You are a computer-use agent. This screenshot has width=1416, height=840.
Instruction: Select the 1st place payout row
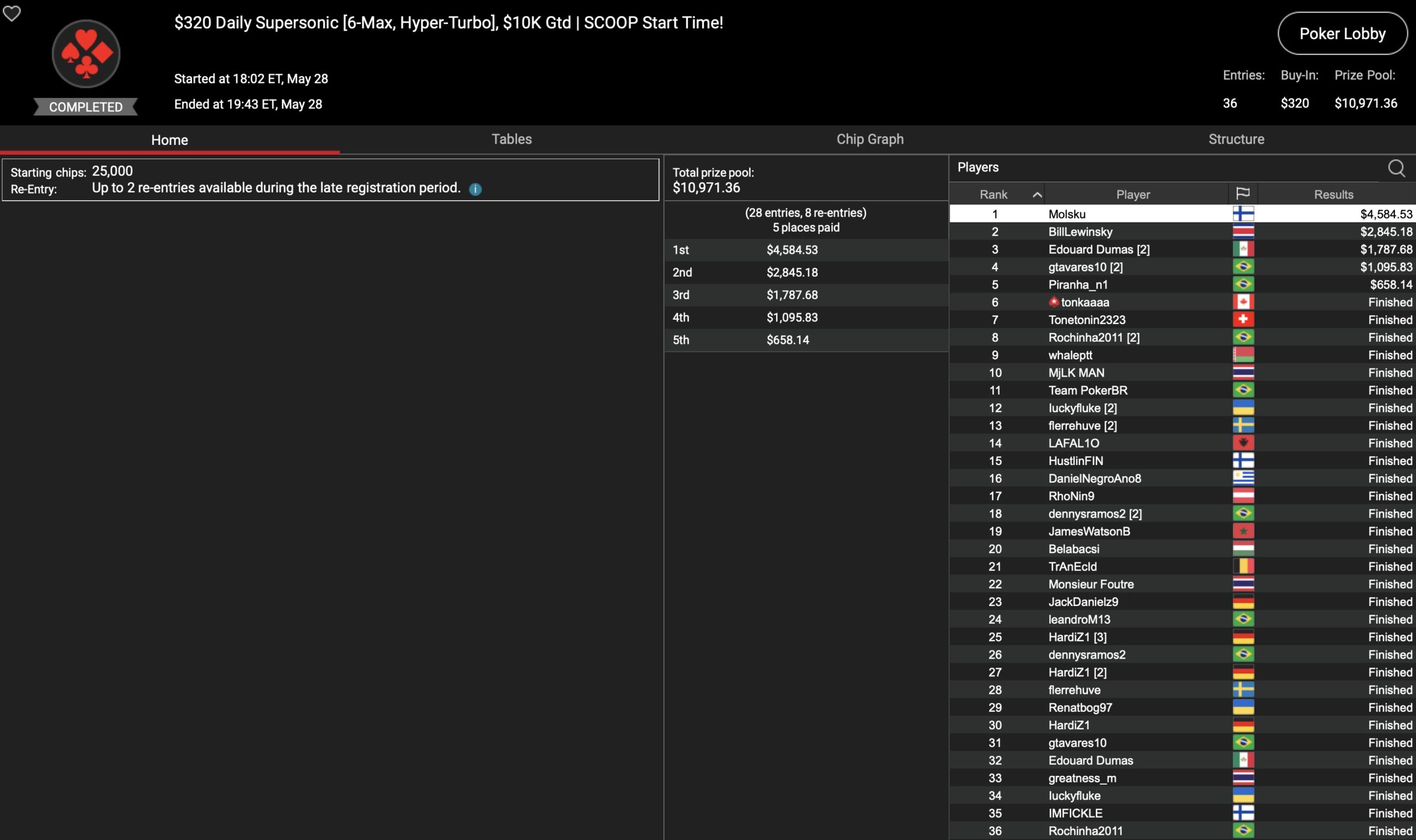click(805, 249)
